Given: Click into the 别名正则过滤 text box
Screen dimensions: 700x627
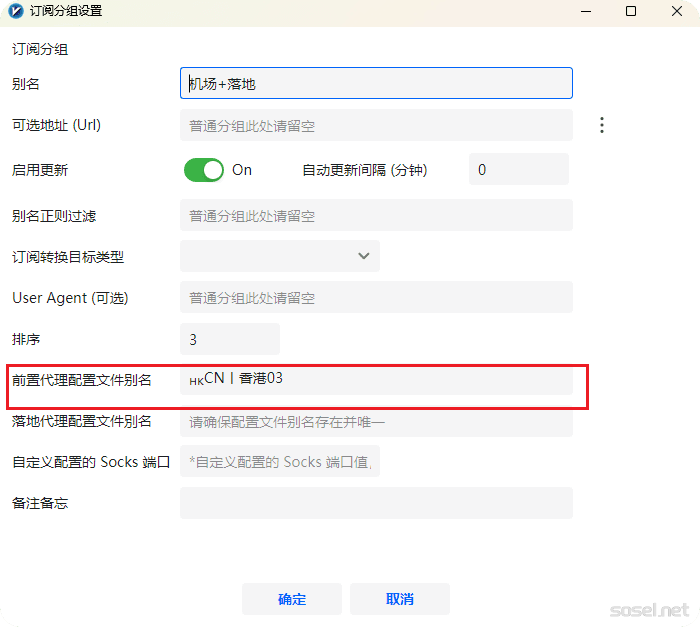Looking at the screenshot, I should [x=376, y=216].
